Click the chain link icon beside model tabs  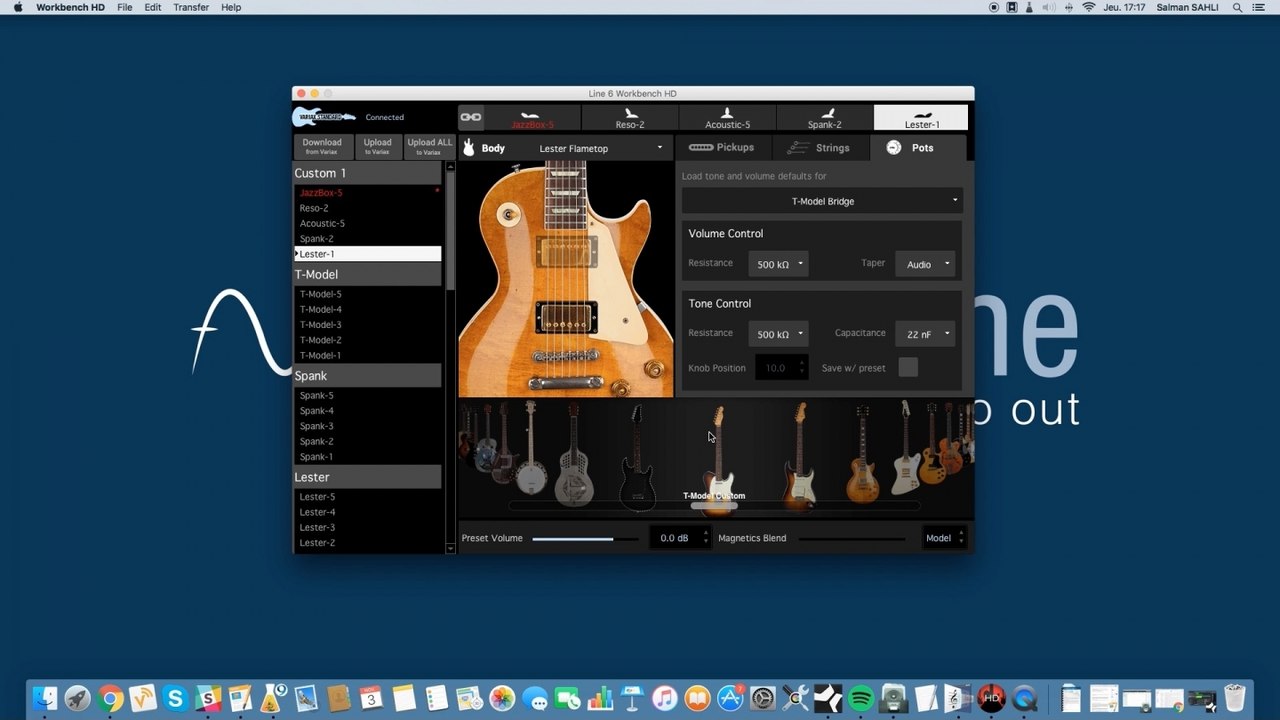(x=470, y=117)
